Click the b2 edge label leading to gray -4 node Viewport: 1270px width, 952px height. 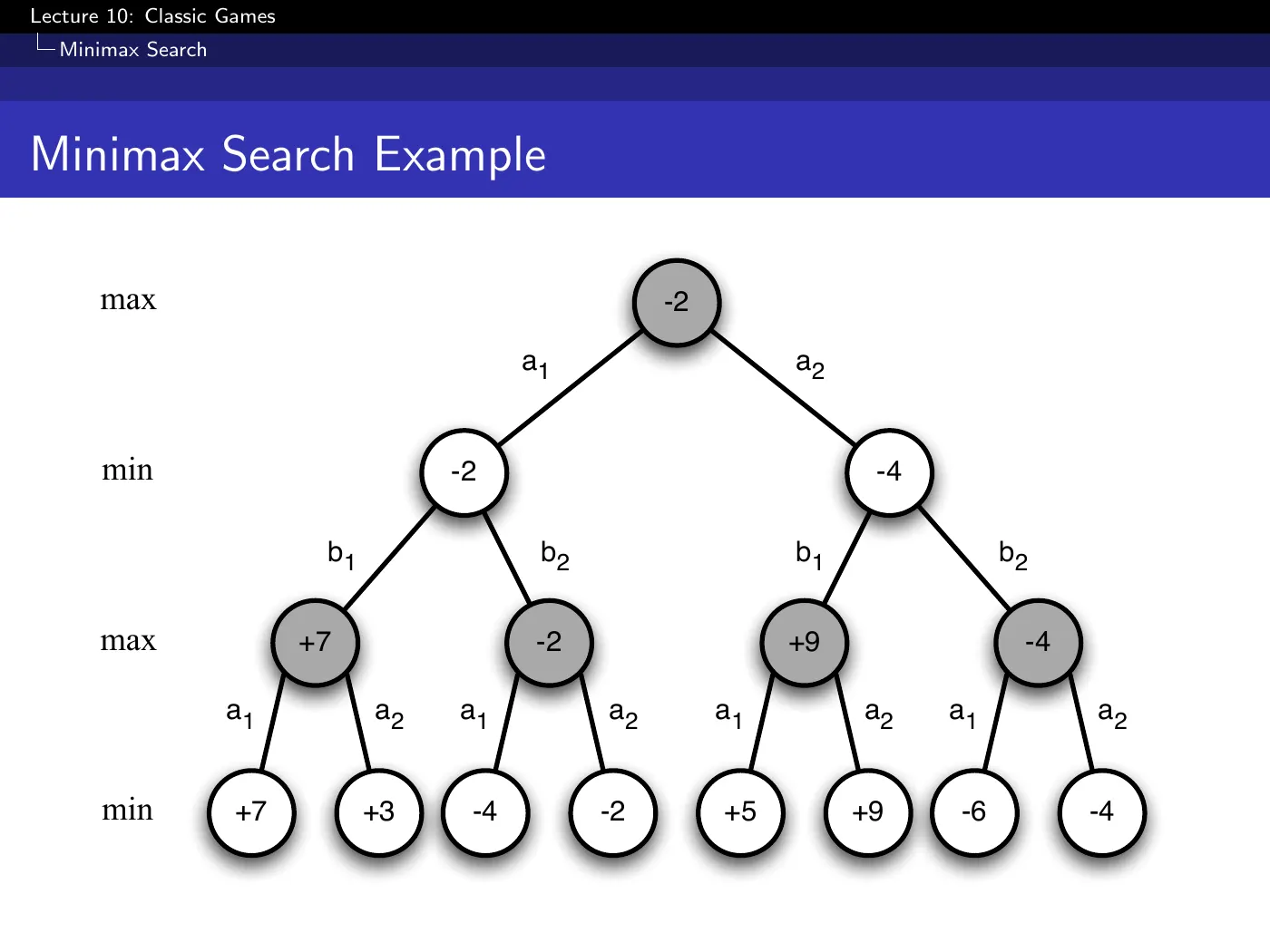[1013, 554]
